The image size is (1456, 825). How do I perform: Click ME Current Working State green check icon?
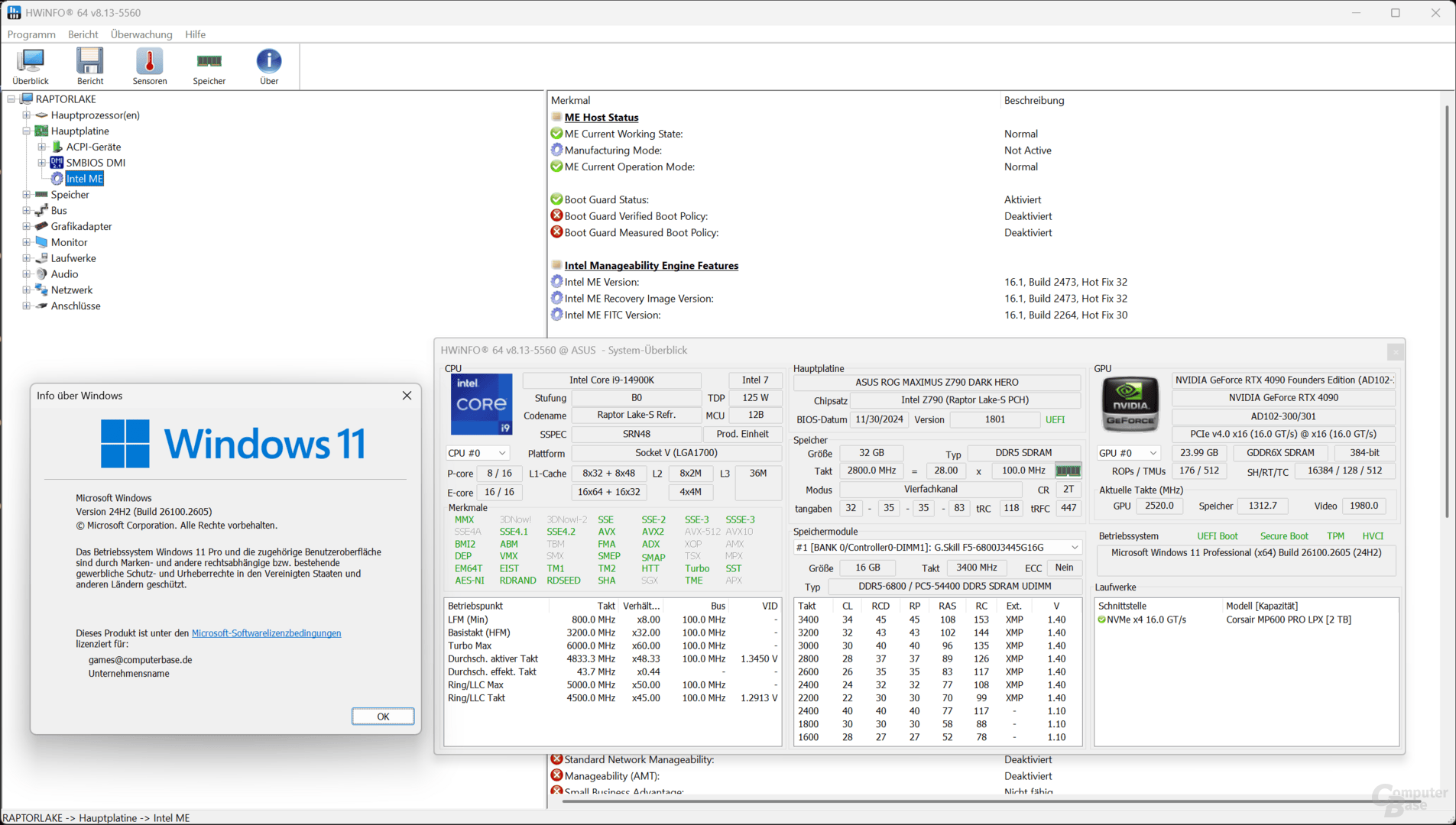[556, 134]
